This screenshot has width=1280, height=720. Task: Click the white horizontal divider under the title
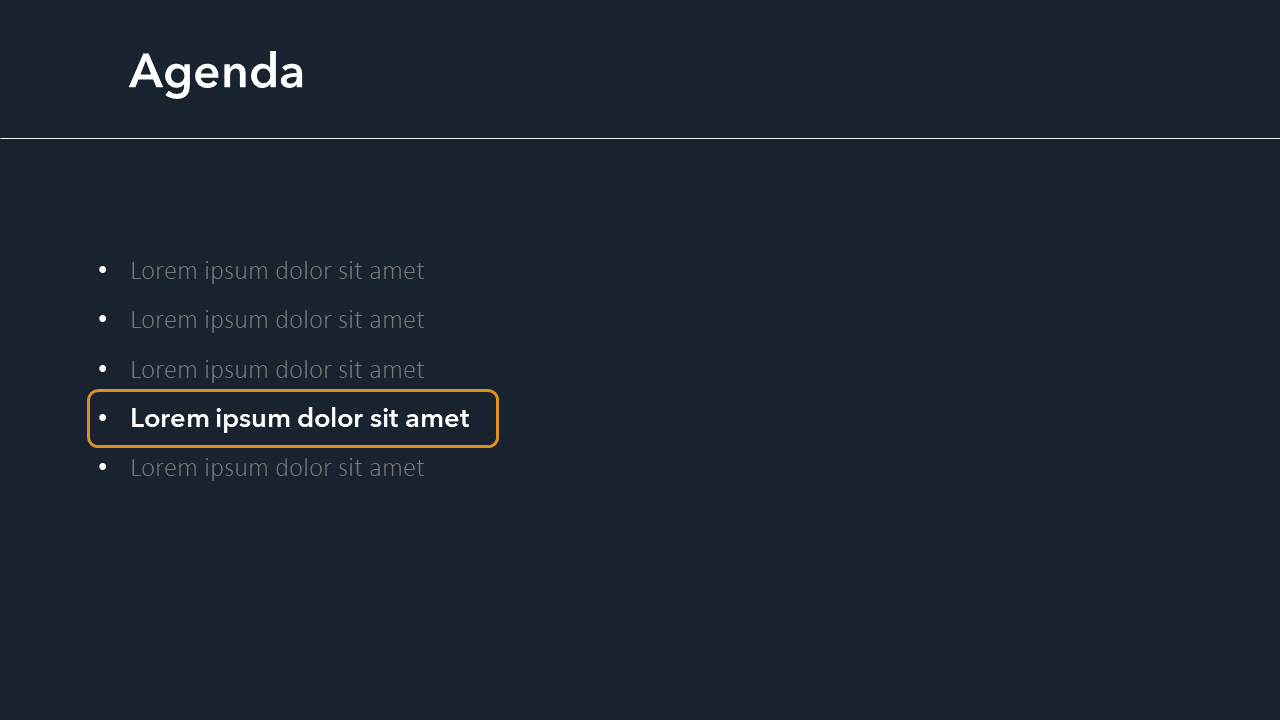click(640, 138)
